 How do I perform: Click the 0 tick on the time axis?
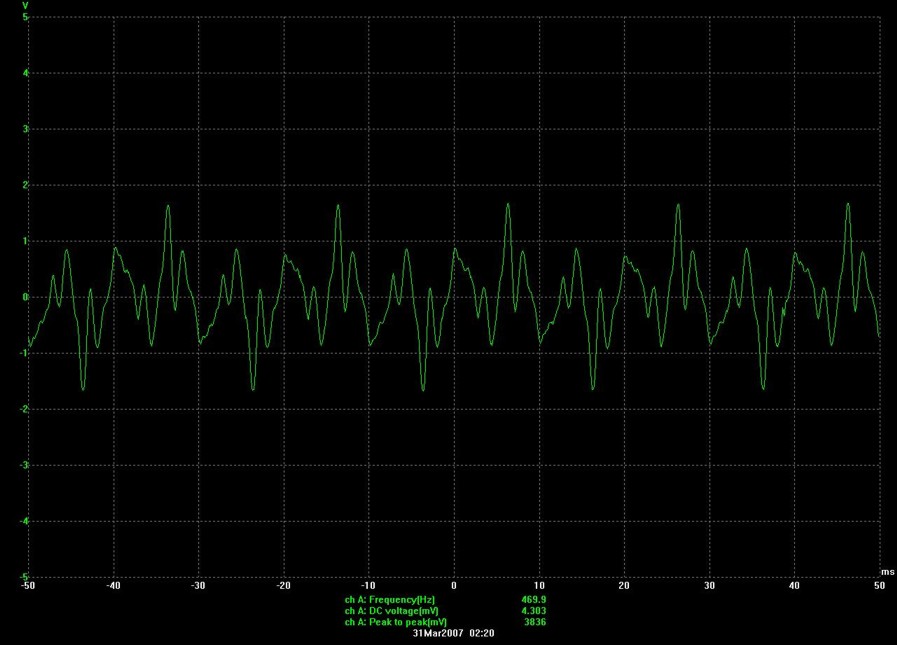[454, 585]
